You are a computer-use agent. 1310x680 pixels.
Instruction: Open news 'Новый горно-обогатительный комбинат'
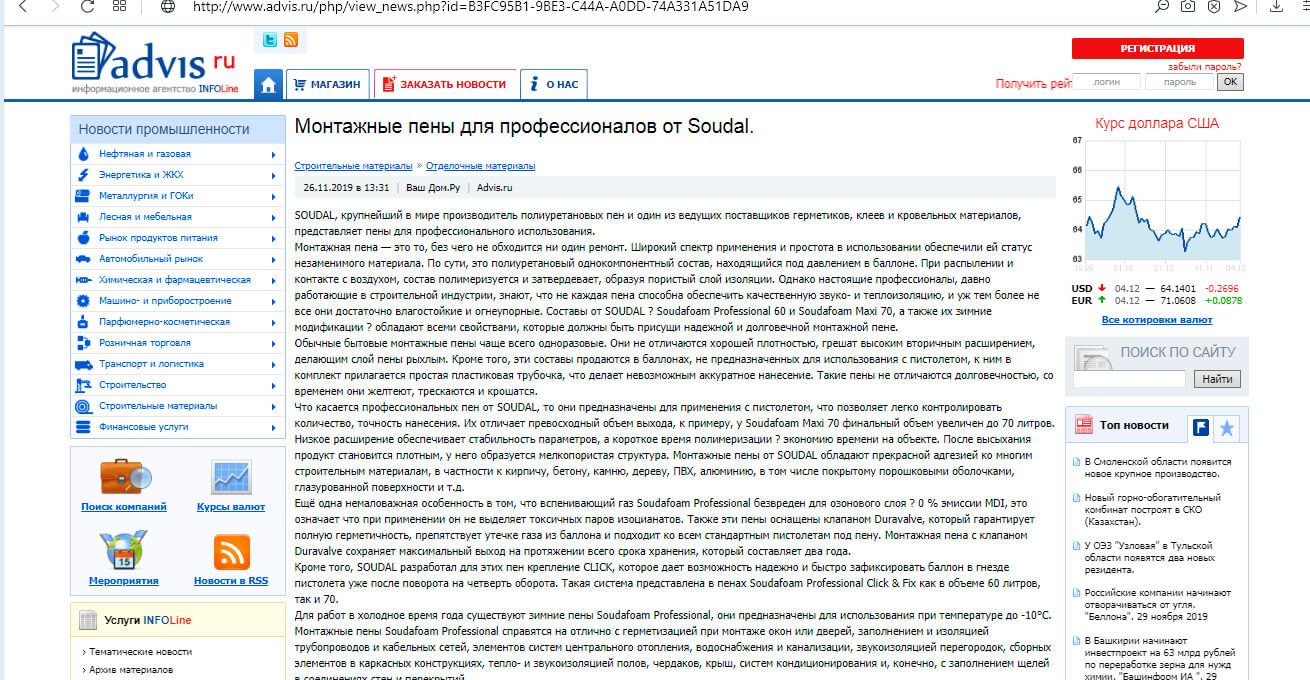pyautogui.click(x=1155, y=509)
